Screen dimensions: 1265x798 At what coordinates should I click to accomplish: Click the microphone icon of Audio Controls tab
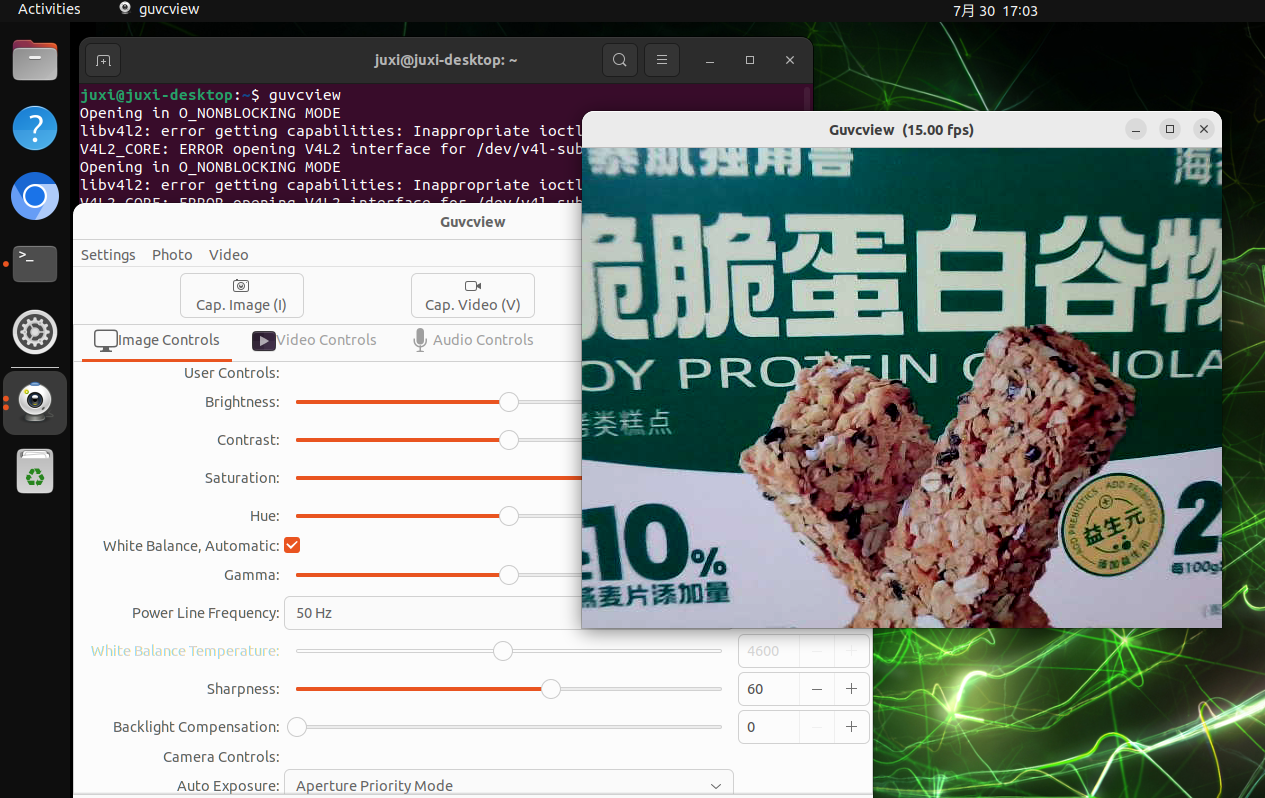coord(420,340)
